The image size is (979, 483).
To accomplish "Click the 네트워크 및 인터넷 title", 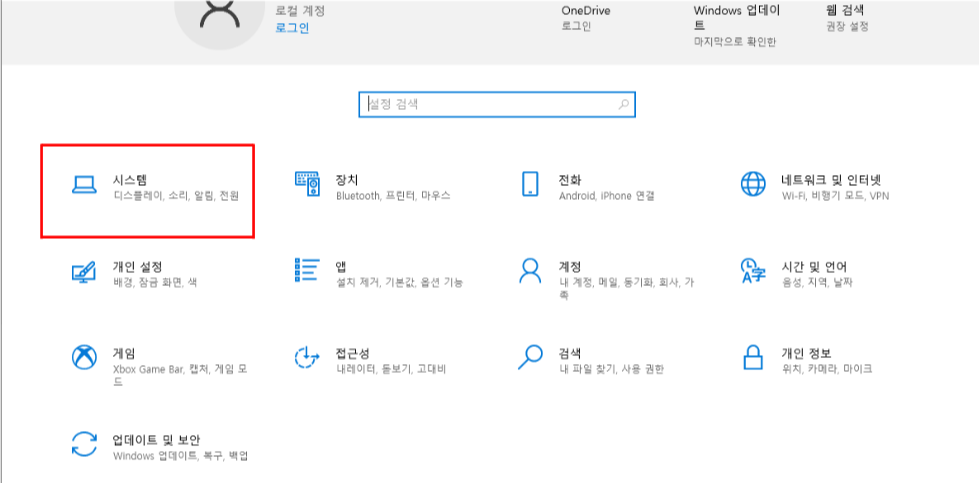I will click(830, 180).
